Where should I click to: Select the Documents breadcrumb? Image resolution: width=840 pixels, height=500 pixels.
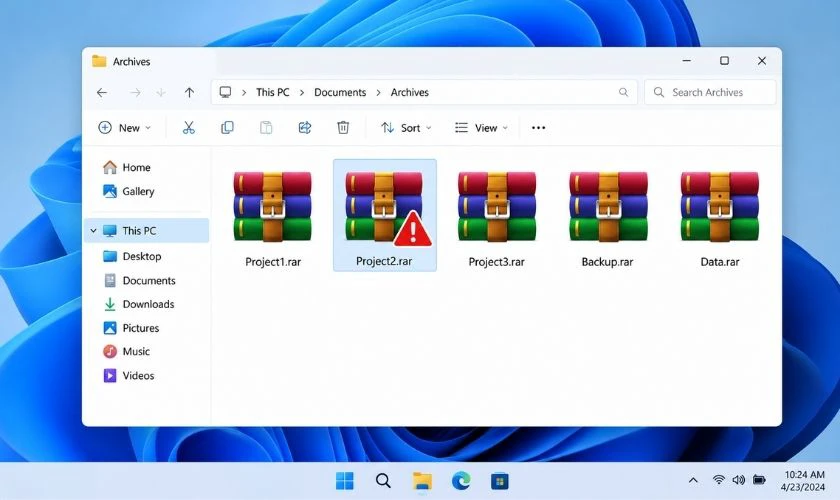tap(340, 92)
